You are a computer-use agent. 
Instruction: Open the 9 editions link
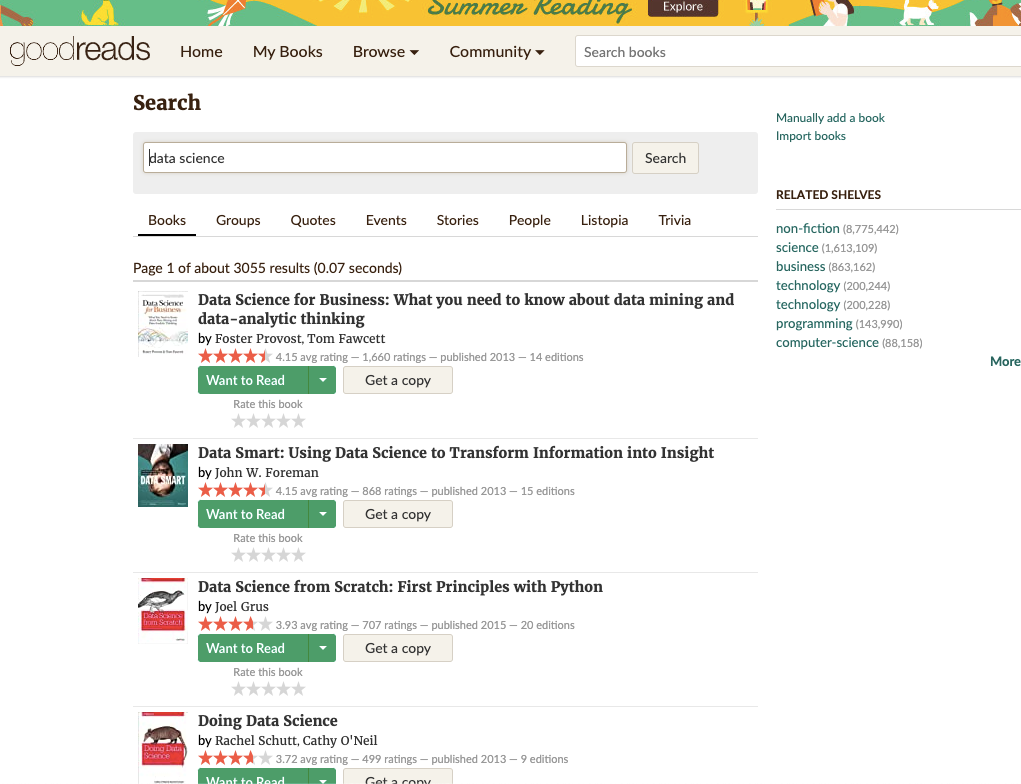[x=544, y=759]
